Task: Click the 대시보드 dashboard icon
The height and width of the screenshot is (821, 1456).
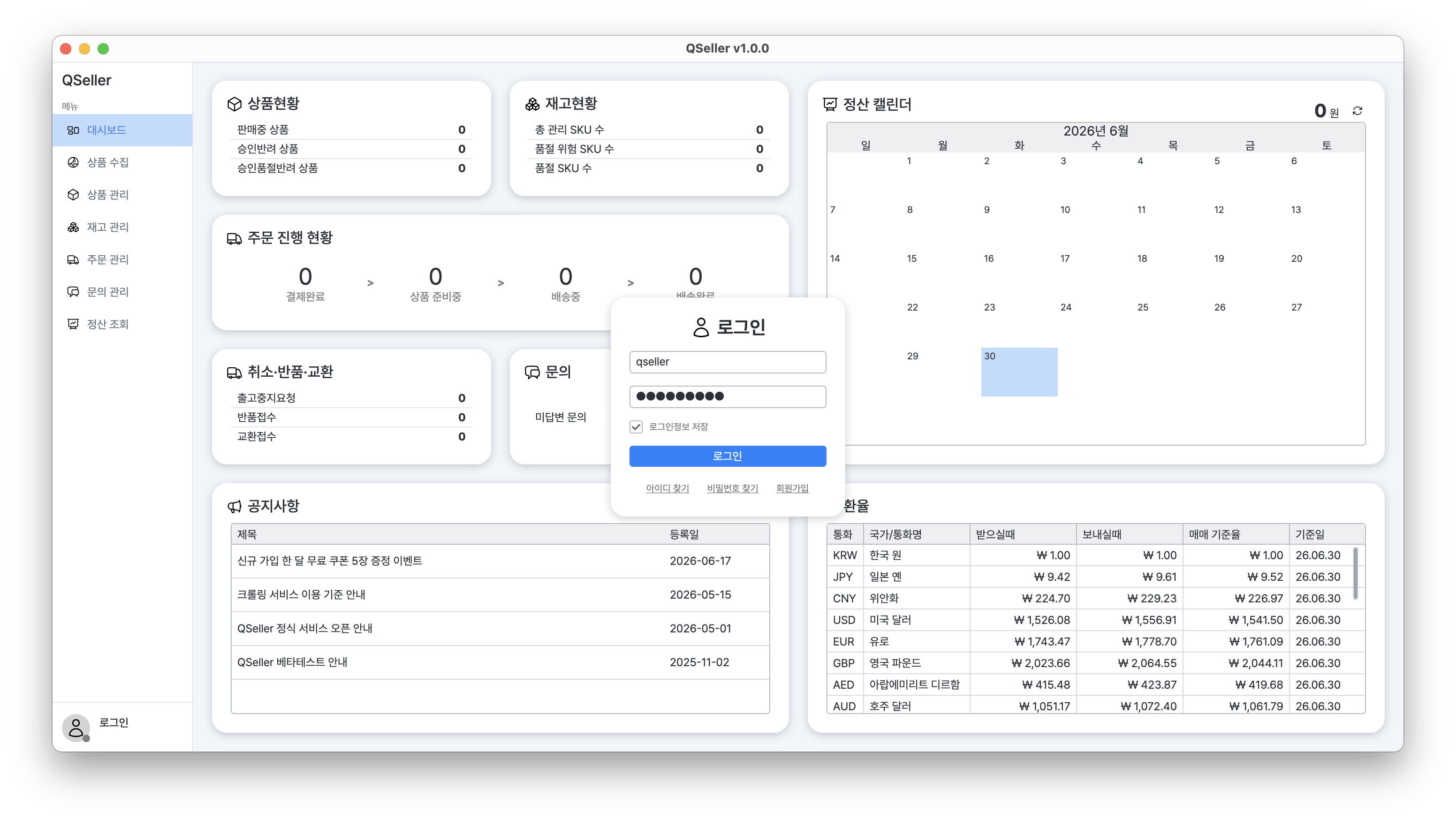Action: coord(73,130)
